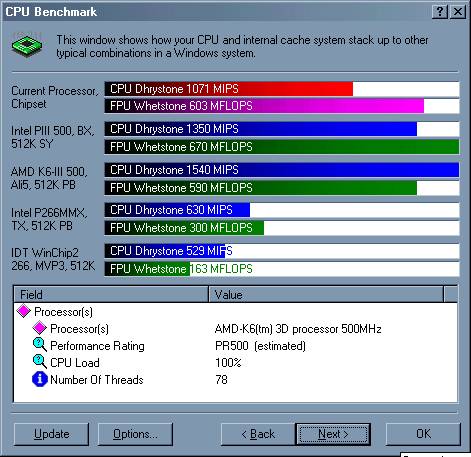This screenshot has width=471, height=457.
Task: Click the 'AMD K6-III 500, Ali5, 512K PB' label
Action: tap(49, 178)
